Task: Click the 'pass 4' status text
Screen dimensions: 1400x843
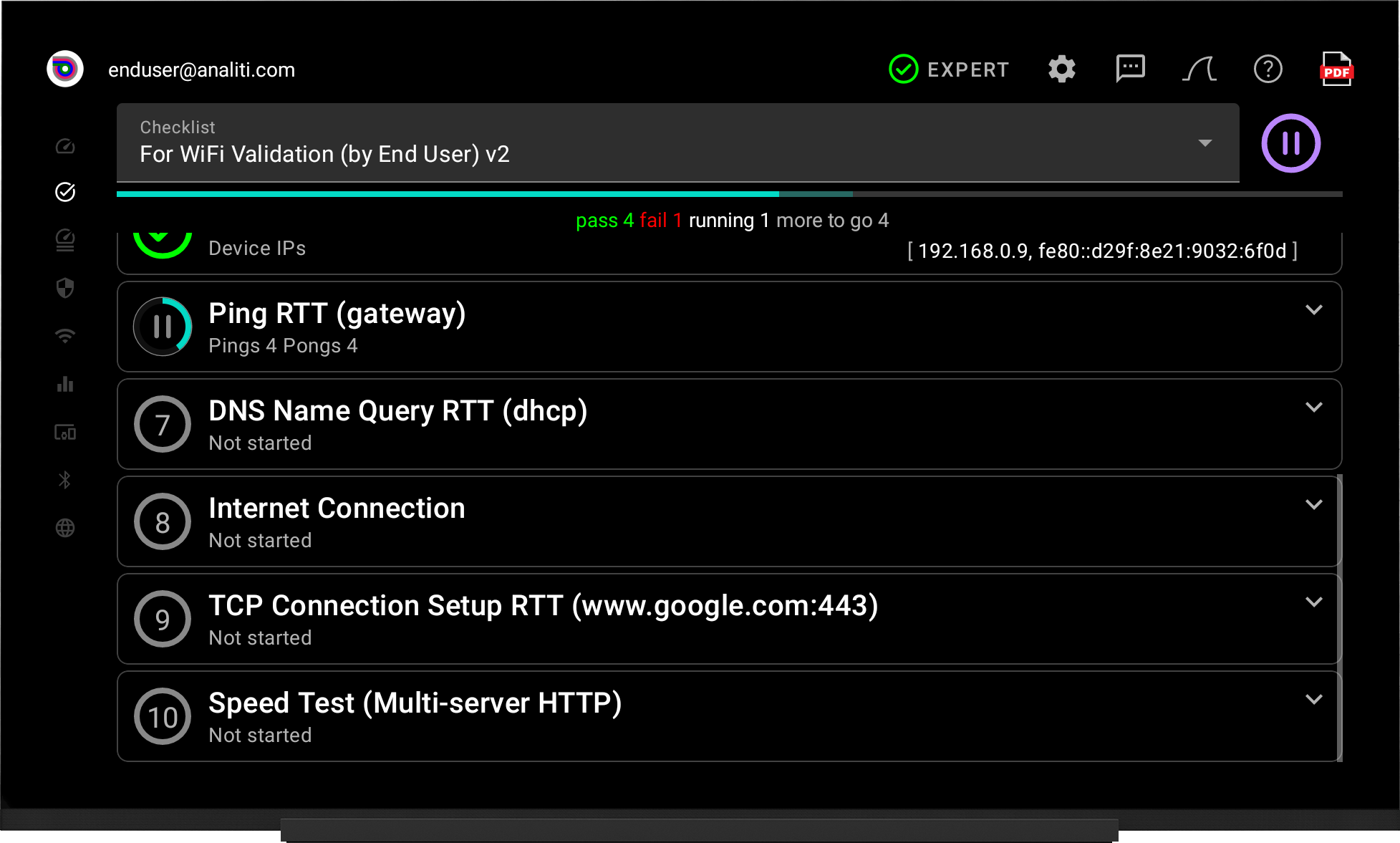Action: coord(605,221)
